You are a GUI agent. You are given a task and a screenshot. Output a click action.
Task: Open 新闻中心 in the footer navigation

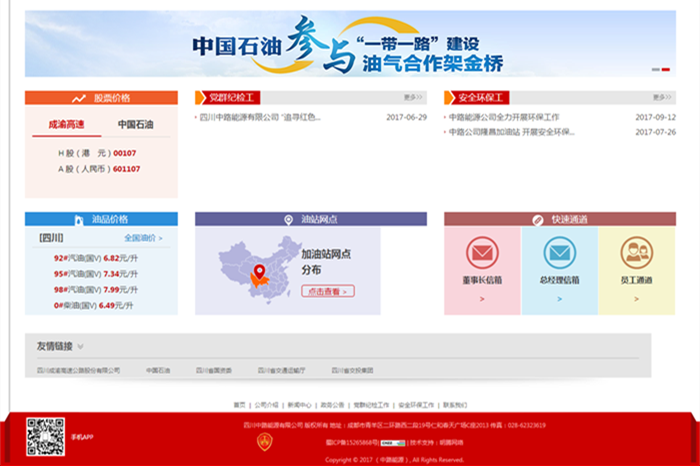(299, 405)
